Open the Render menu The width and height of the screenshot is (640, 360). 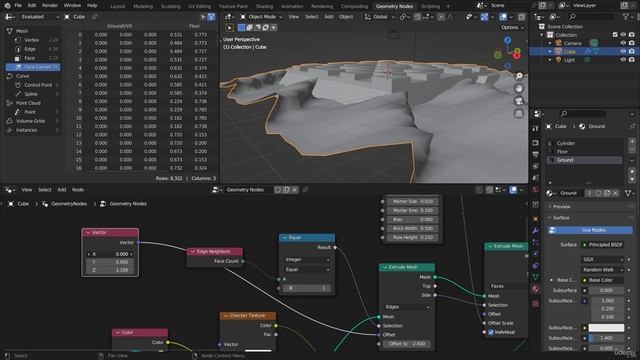50,6
